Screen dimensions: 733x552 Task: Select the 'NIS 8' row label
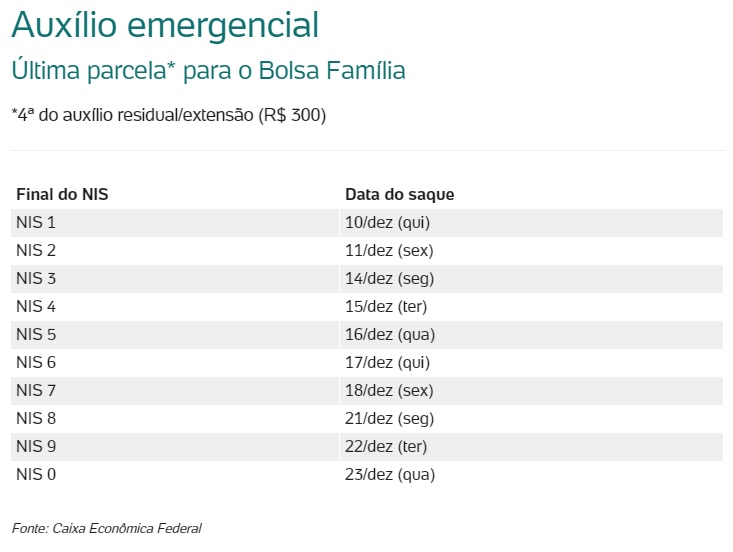[36, 418]
